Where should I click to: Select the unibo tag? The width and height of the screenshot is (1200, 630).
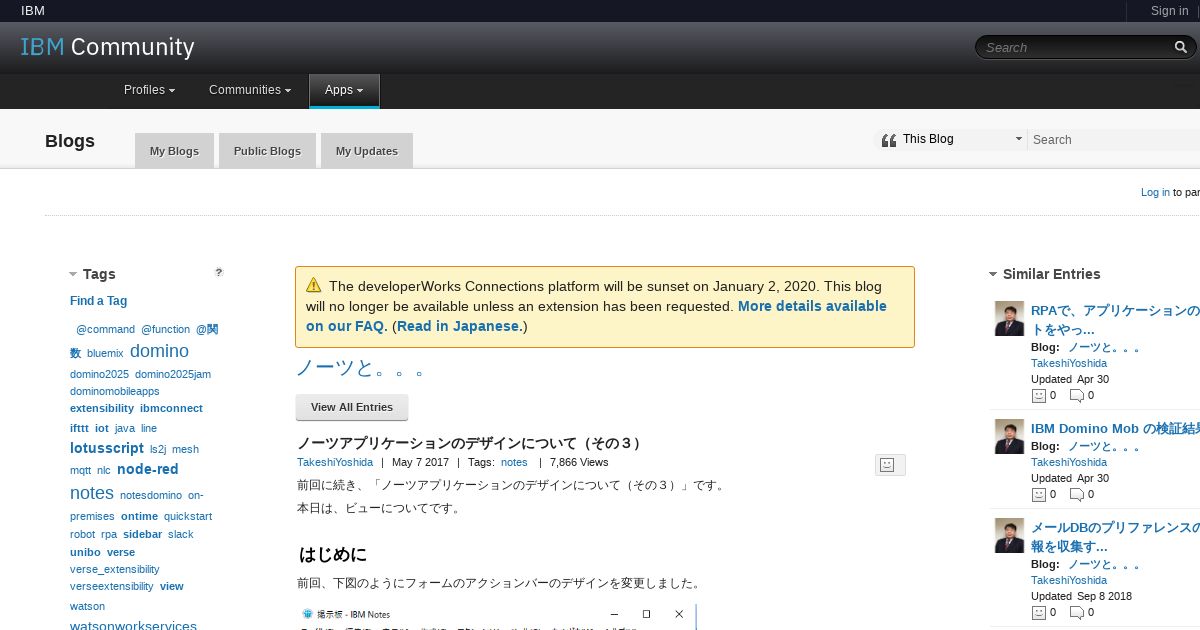coord(85,552)
